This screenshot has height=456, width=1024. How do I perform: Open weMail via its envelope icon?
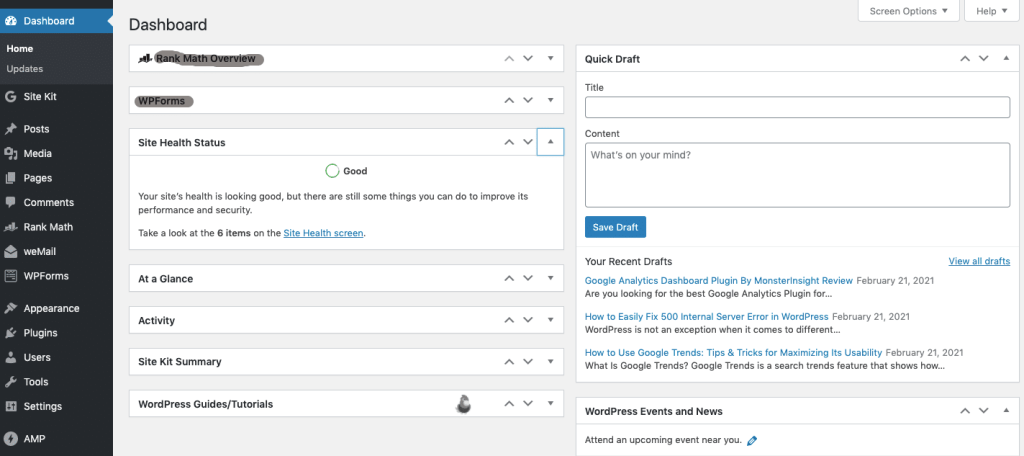10,252
